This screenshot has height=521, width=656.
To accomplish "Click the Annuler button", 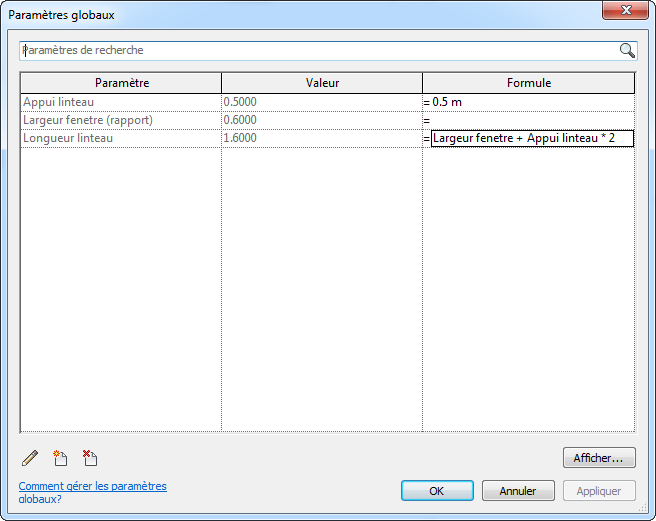I will 518,491.
